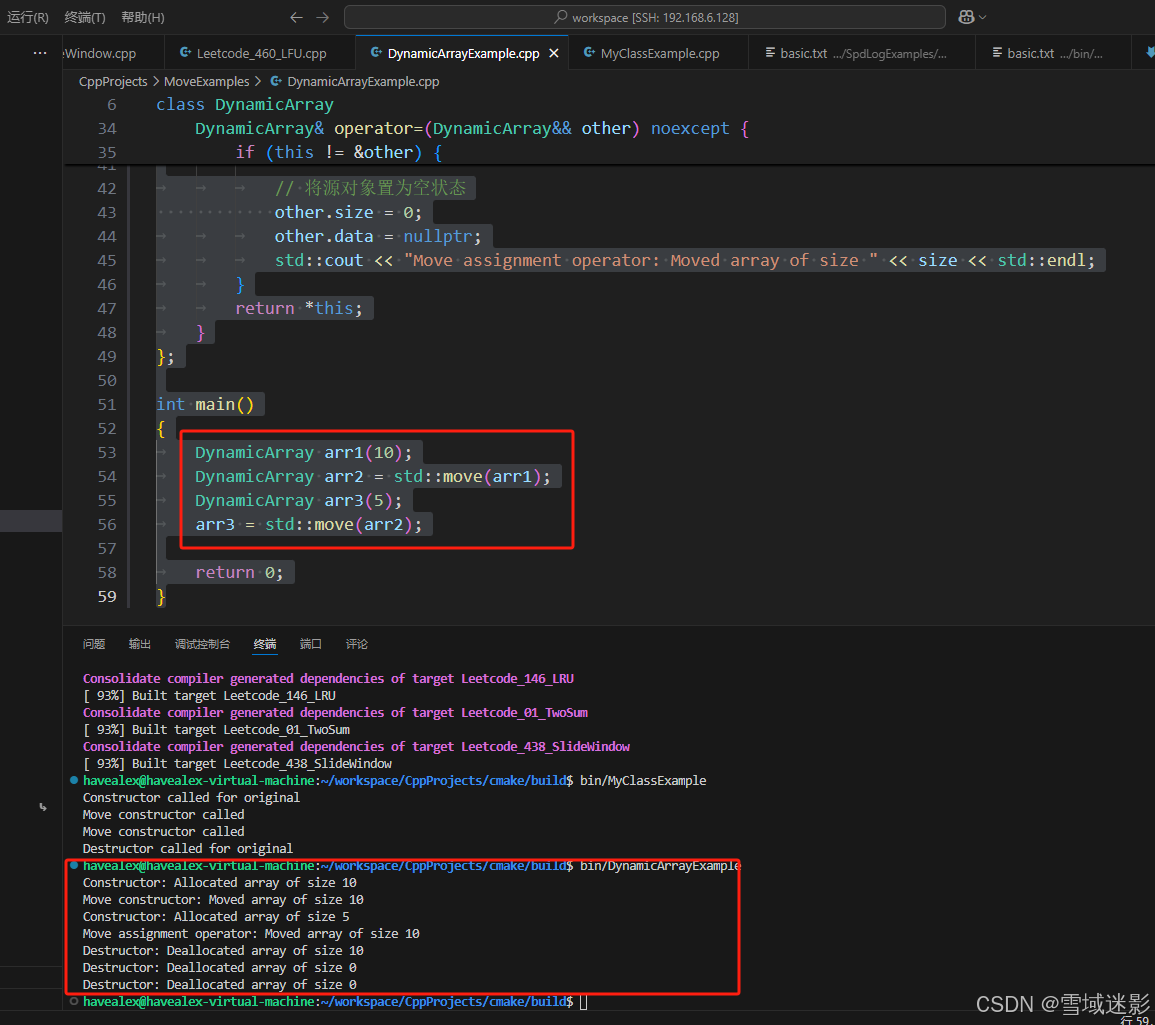Click the back navigation arrow

click(296, 16)
